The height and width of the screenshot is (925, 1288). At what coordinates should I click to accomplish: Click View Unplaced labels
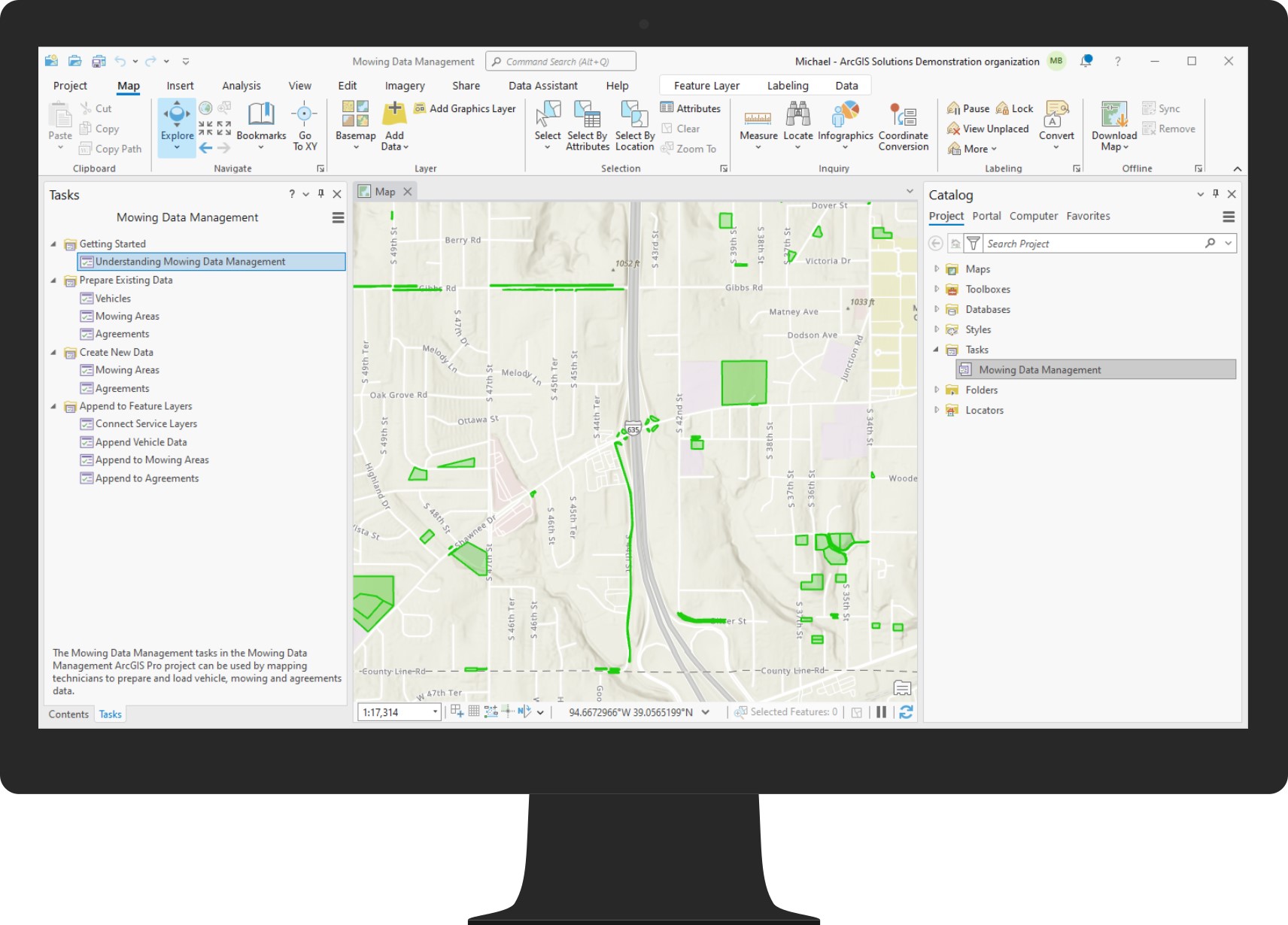[988, 129]
